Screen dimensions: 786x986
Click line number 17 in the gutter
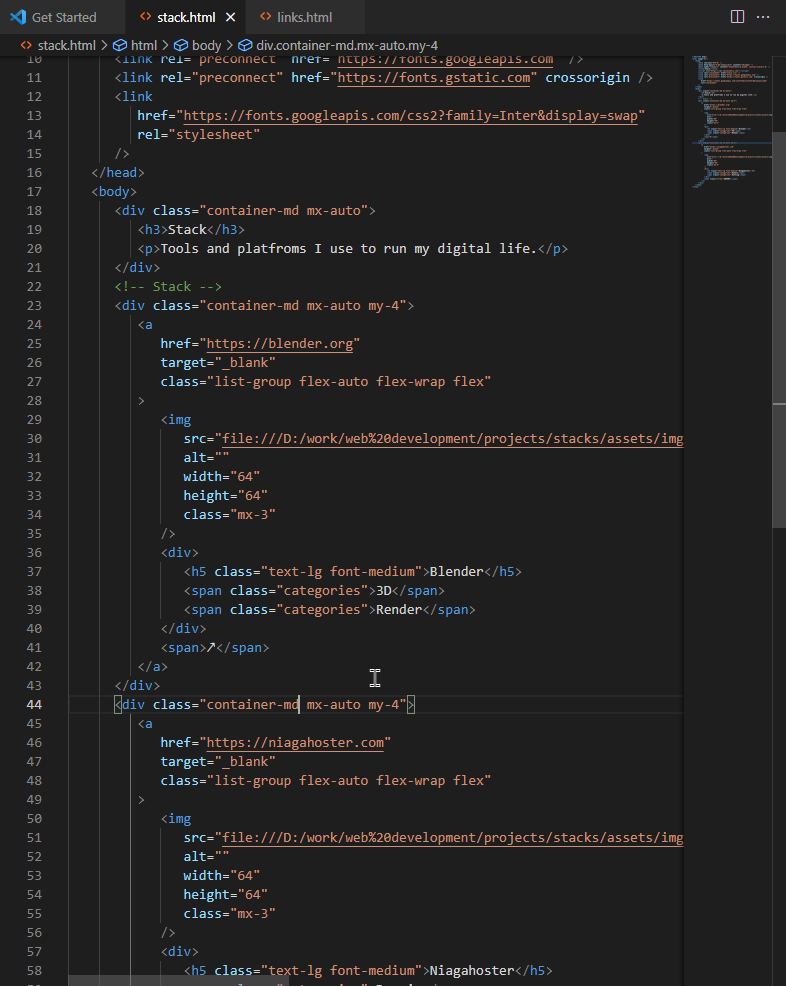(x=34, y=192)
